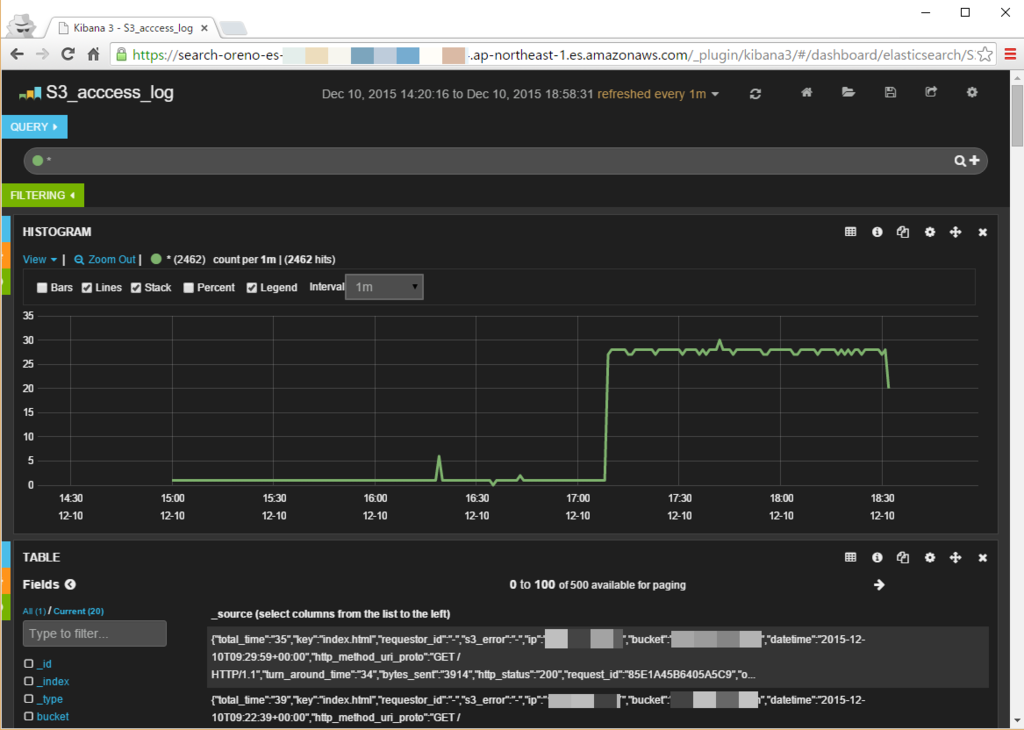Open Histogram panel spy table icon

[x=850, y=232]
